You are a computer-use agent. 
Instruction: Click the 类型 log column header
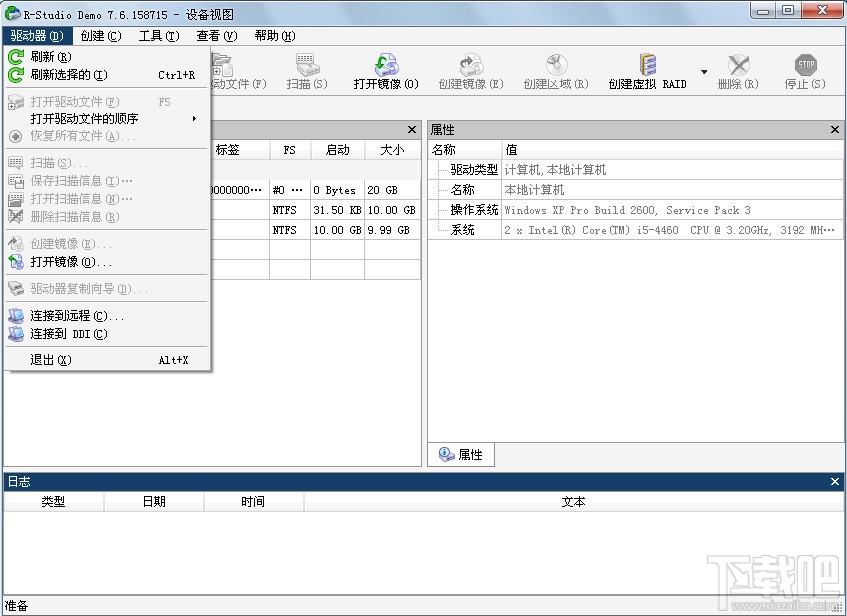coord(53,501)
